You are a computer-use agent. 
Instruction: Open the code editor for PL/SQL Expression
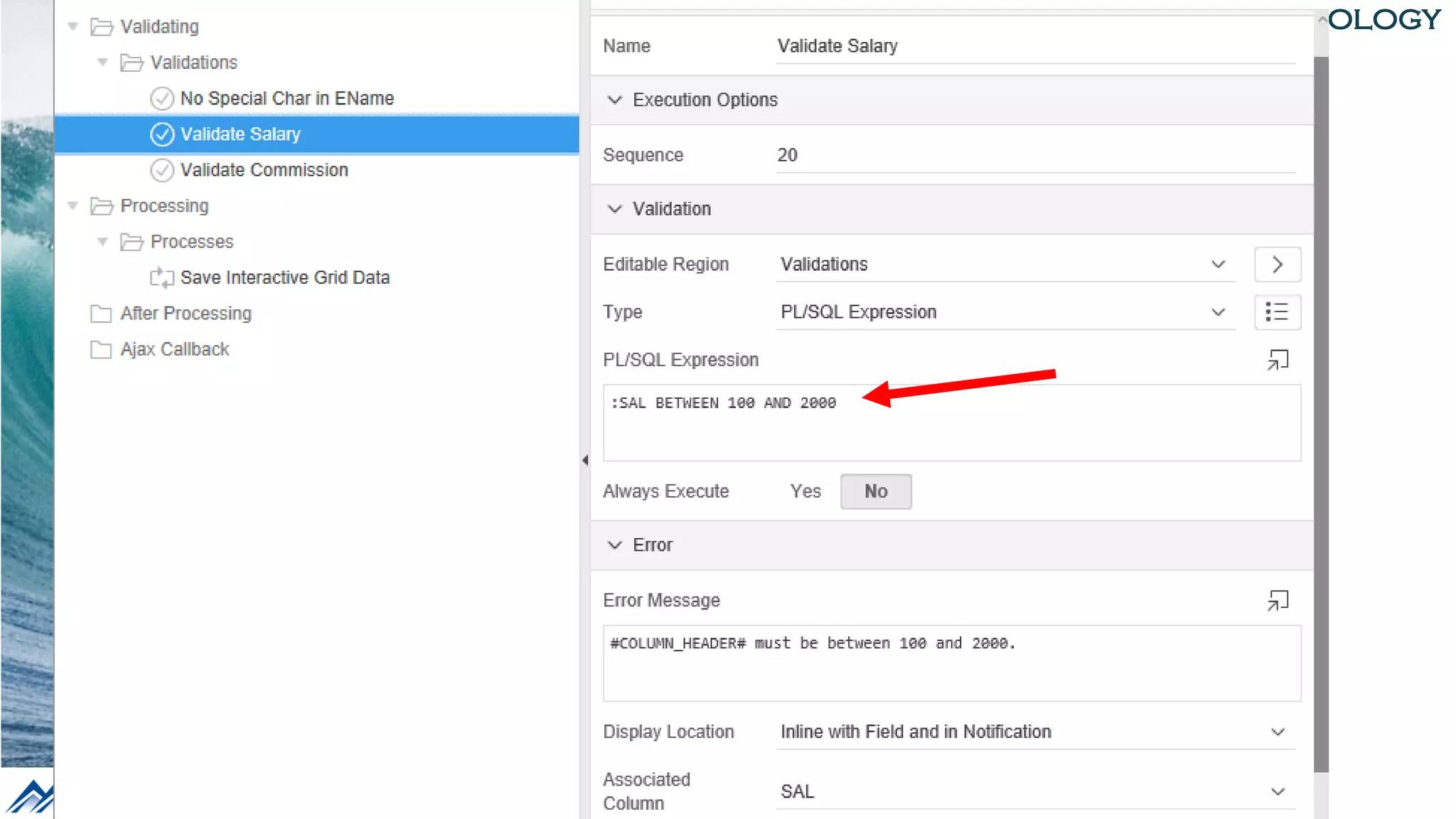1277,360
